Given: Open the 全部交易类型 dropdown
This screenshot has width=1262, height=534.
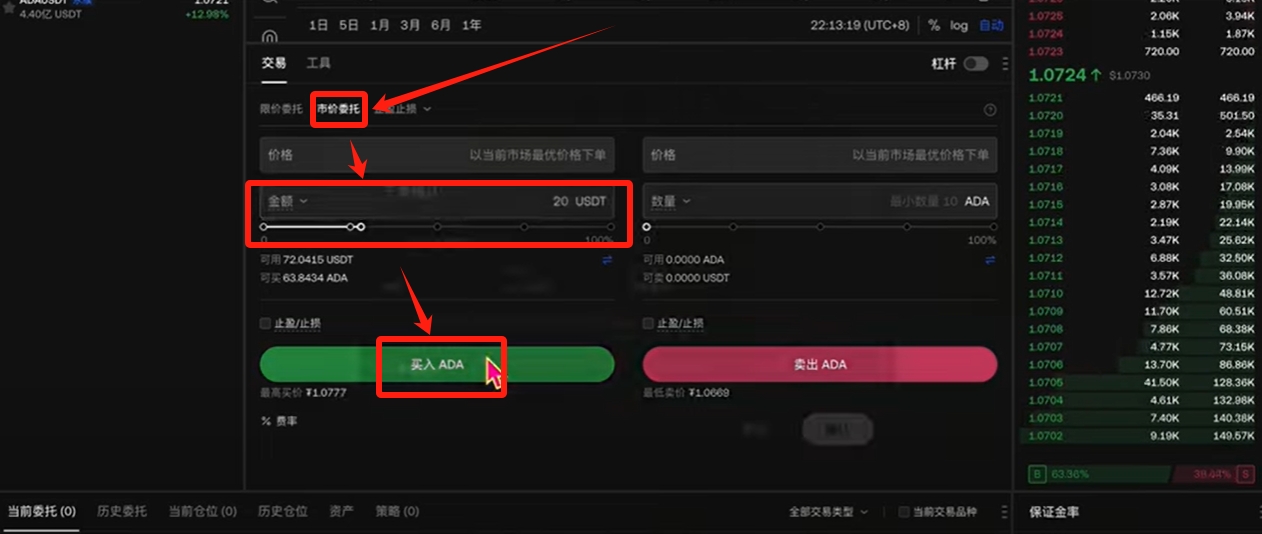Looking at the screenshot, I should point(828,512).
